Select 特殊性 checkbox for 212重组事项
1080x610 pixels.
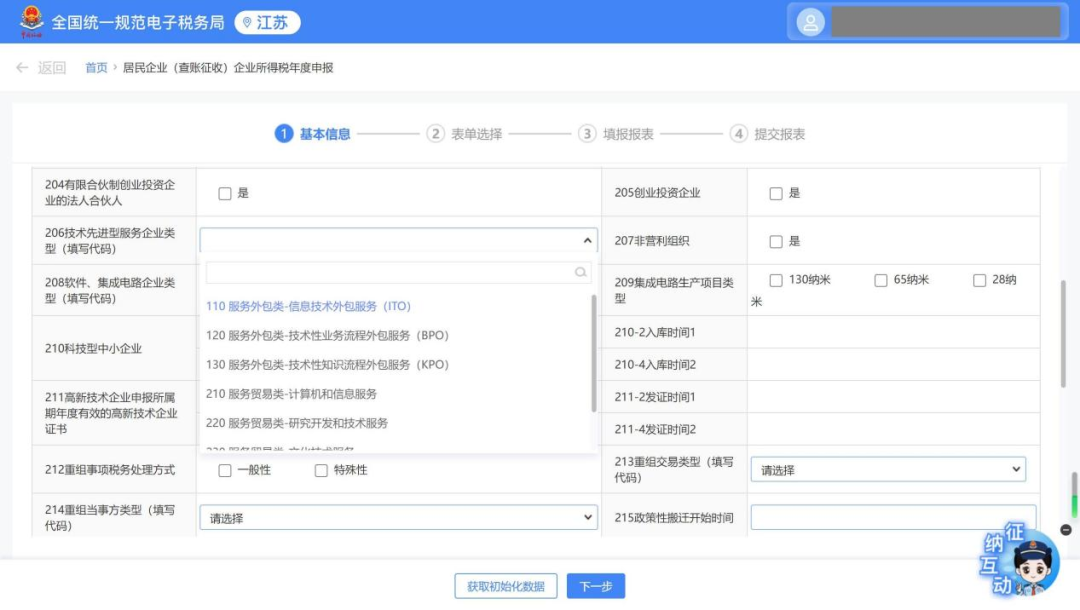pos(321,470)
